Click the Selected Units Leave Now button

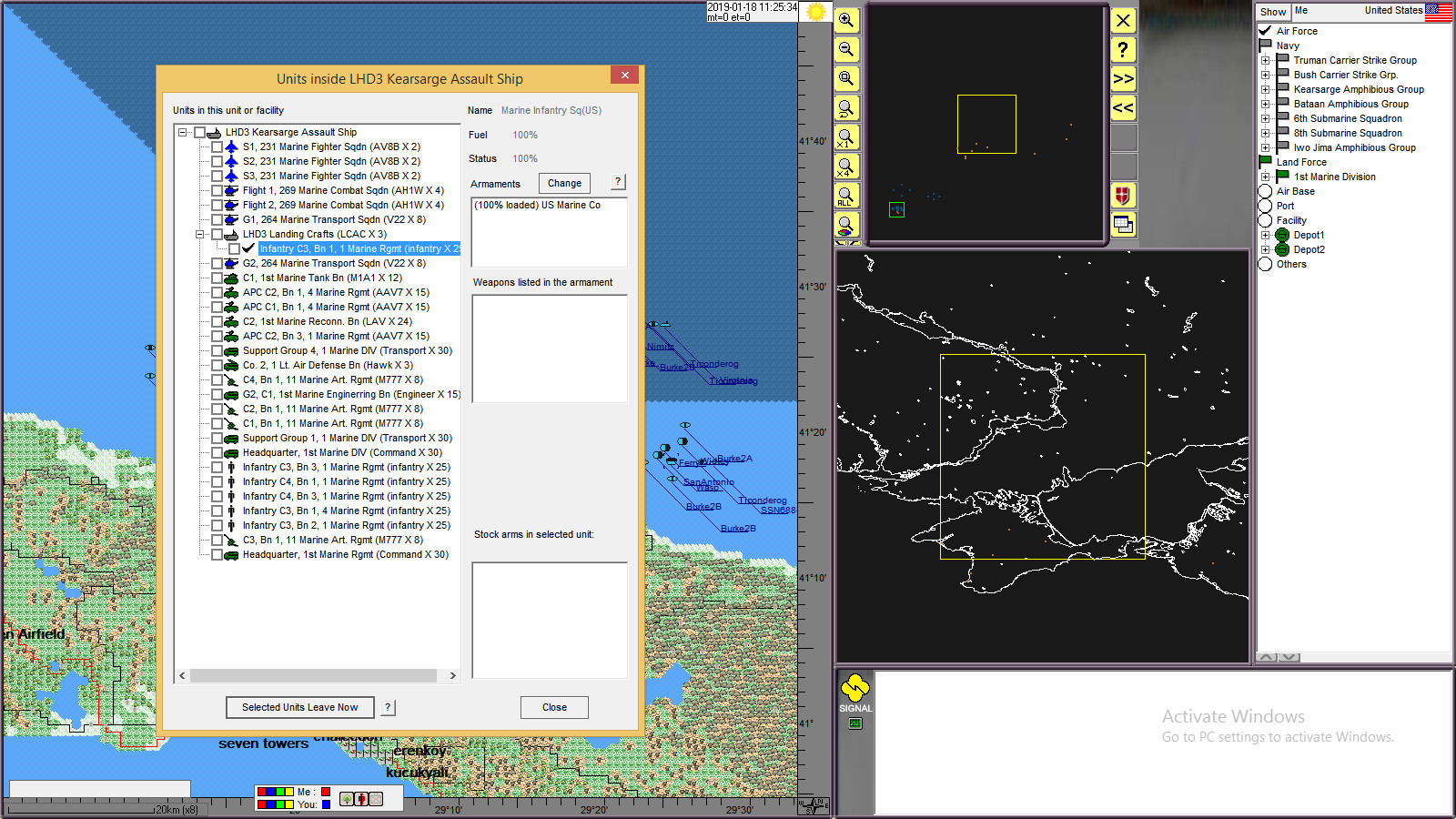click(x=299, y=707)
